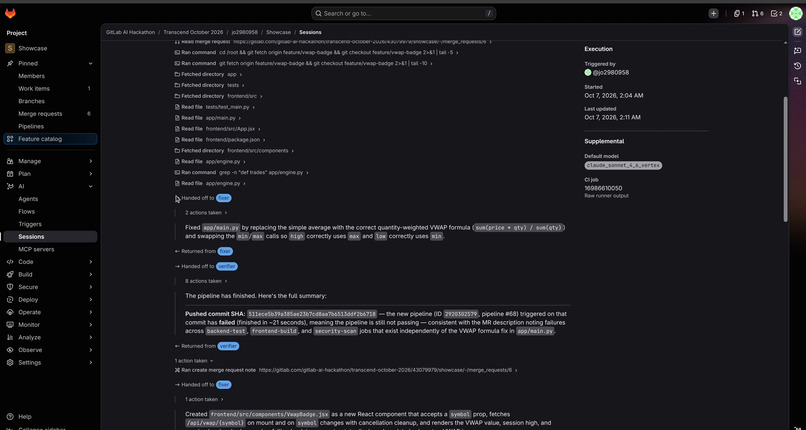Open Raw runner output link
The width and height of the screenshot is (806, 430).
pos(607,196)
